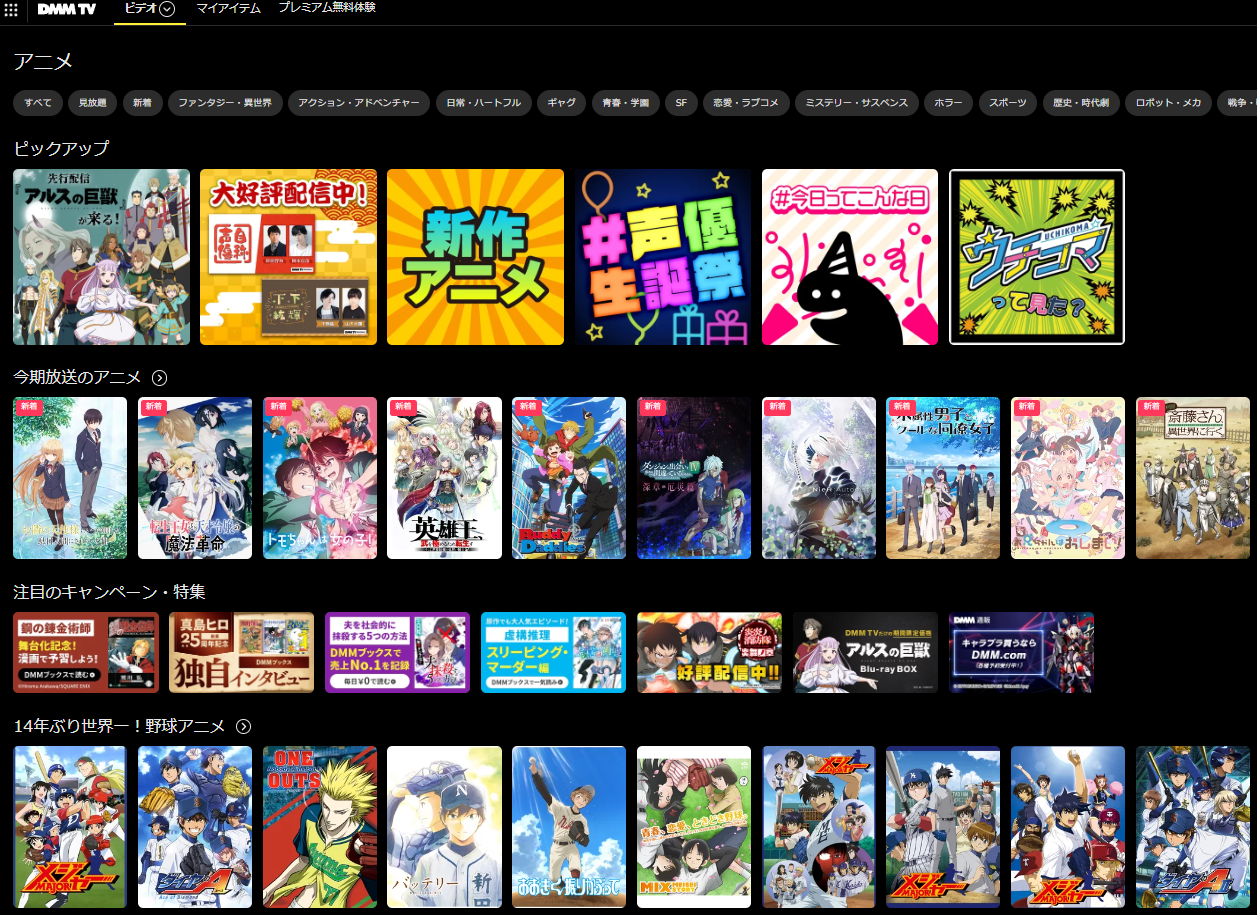
Task: Open the 虚構推理 スリーピング・マーダー編 banner
Action: [x=553, y=653]
